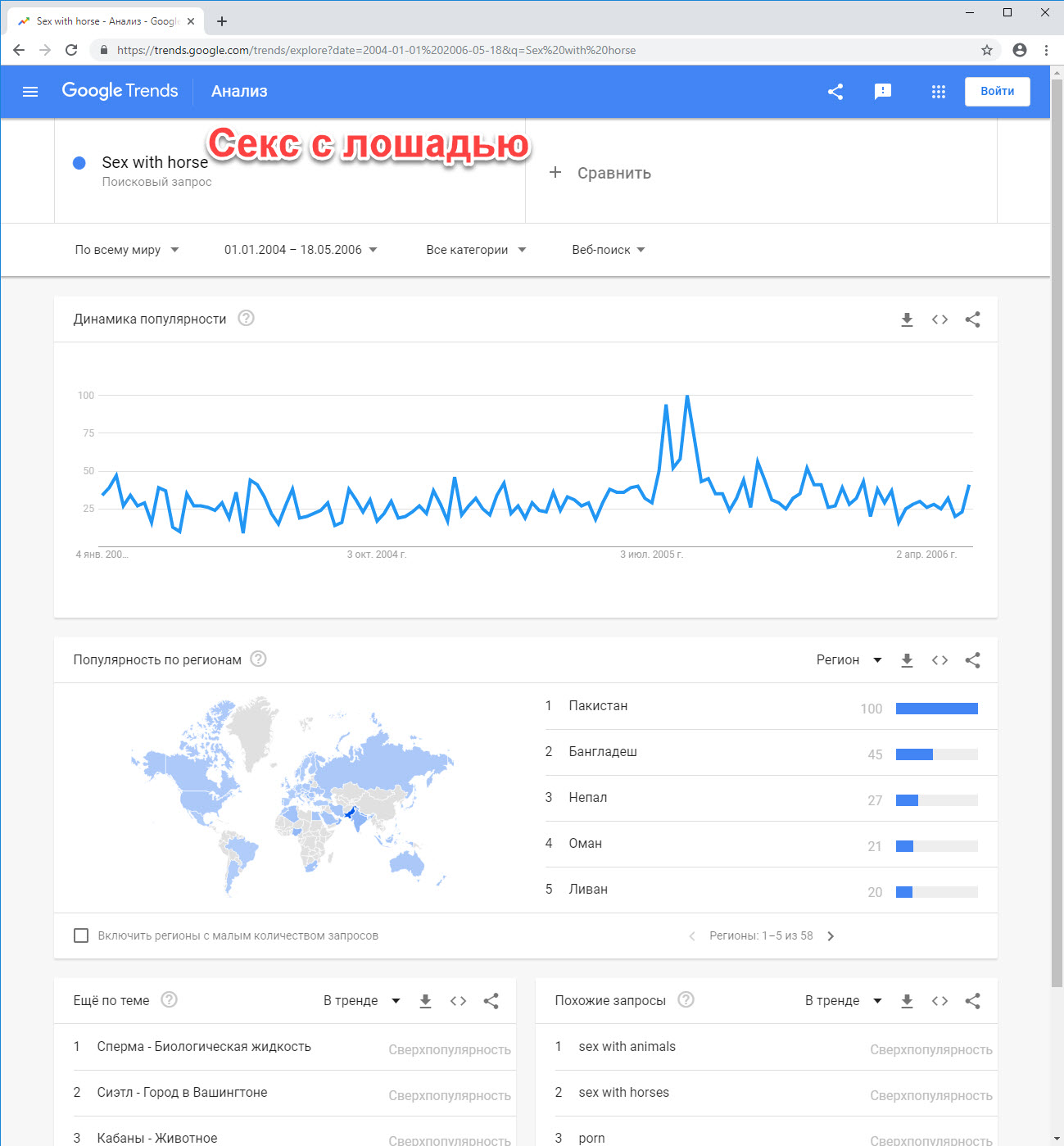Click the Войти sign-in button
Viewport: 1064px width, 1146px height.
pos(997,92)
